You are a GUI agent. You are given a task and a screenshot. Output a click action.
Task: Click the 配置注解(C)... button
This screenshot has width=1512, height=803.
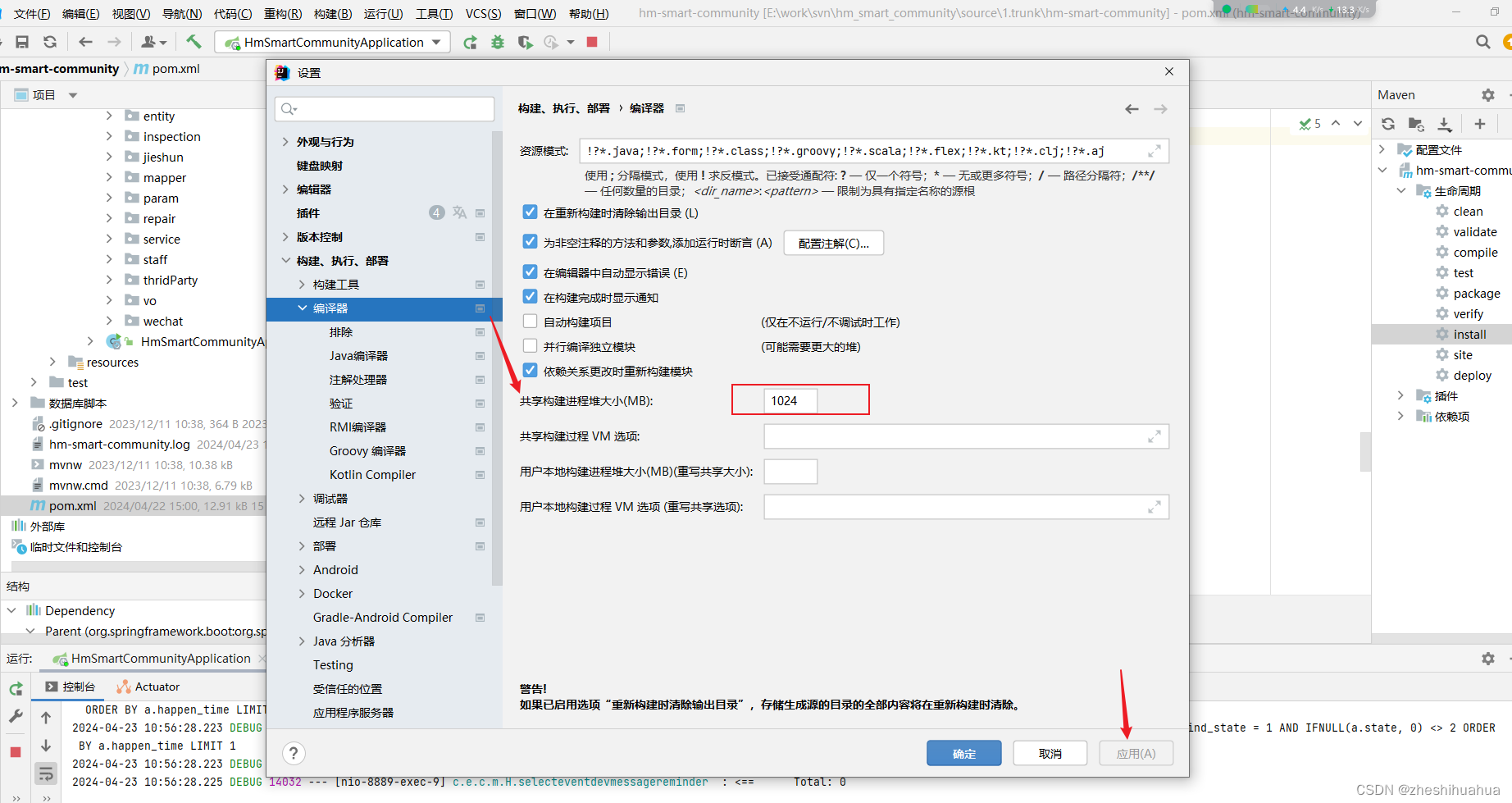coord(834,243)
